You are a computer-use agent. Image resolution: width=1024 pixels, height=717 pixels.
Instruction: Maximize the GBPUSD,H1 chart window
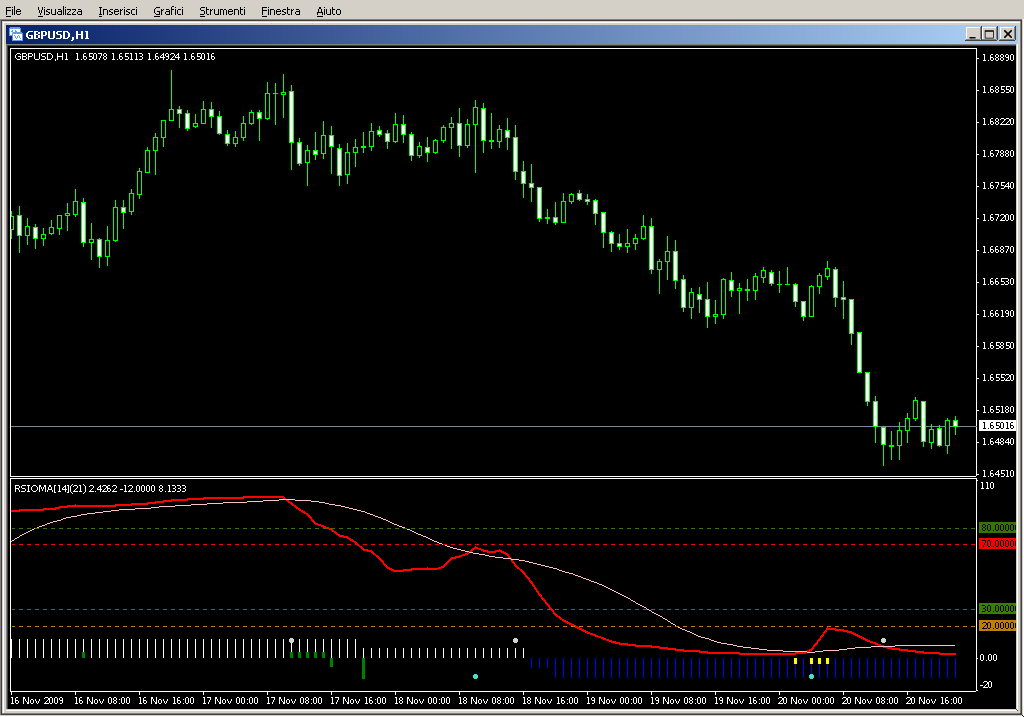click(989, 34)
